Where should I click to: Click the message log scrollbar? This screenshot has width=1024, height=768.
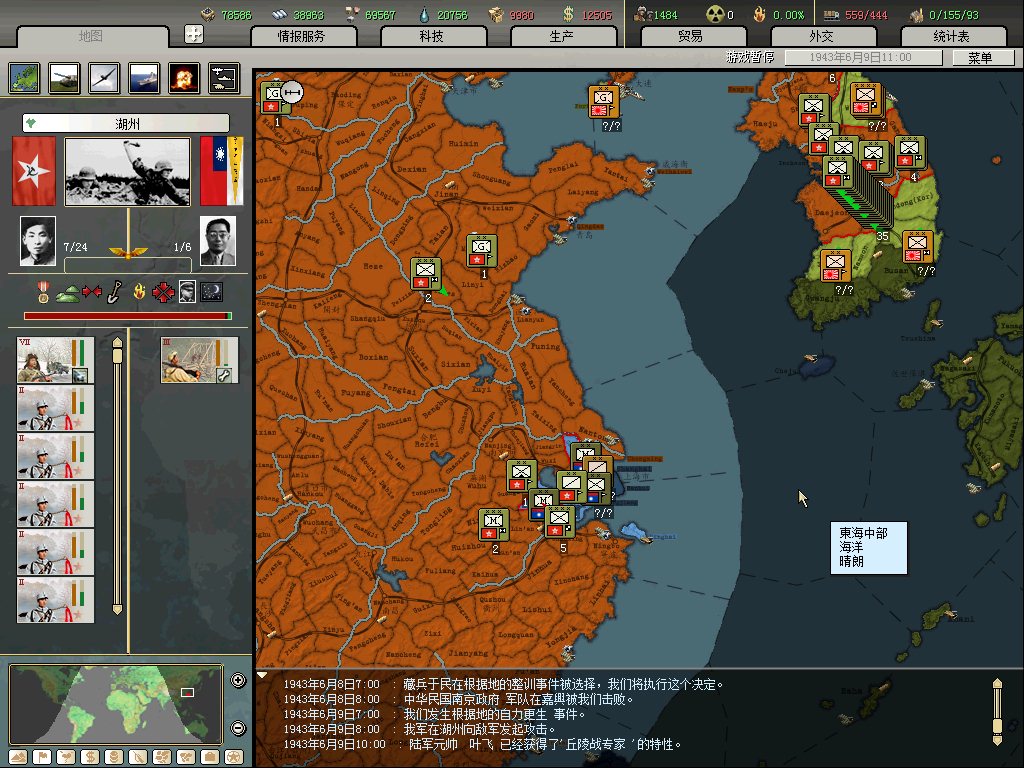pos(996,710)
